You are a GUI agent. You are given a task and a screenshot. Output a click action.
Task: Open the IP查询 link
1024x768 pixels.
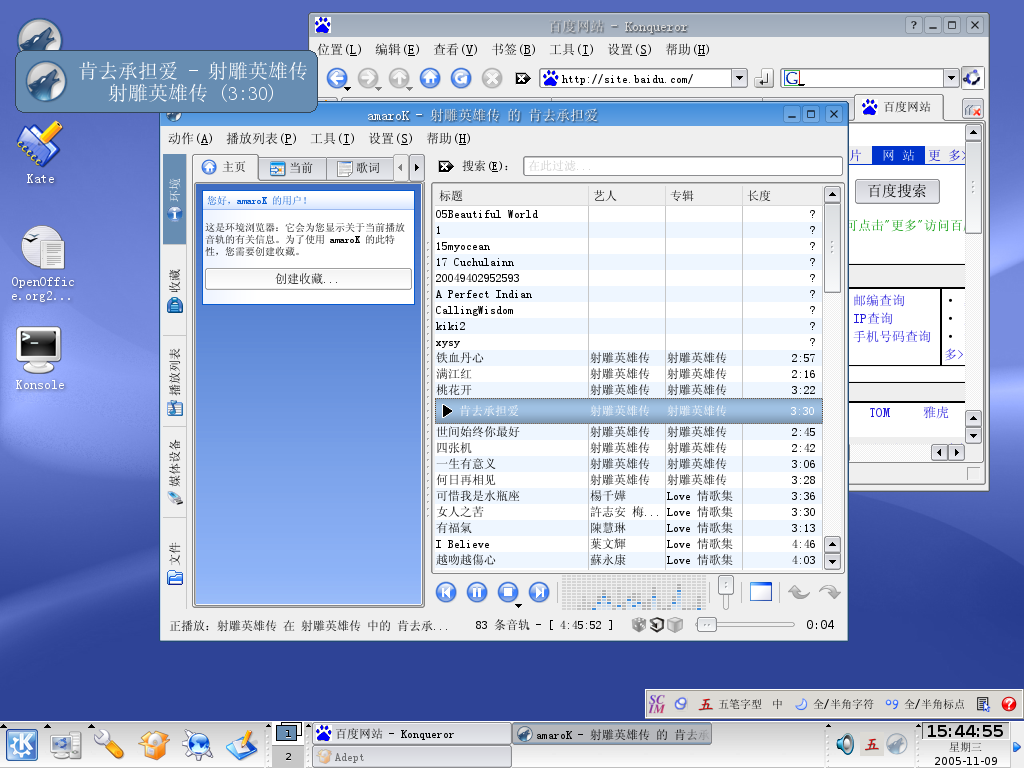click(x=872, y=319)
